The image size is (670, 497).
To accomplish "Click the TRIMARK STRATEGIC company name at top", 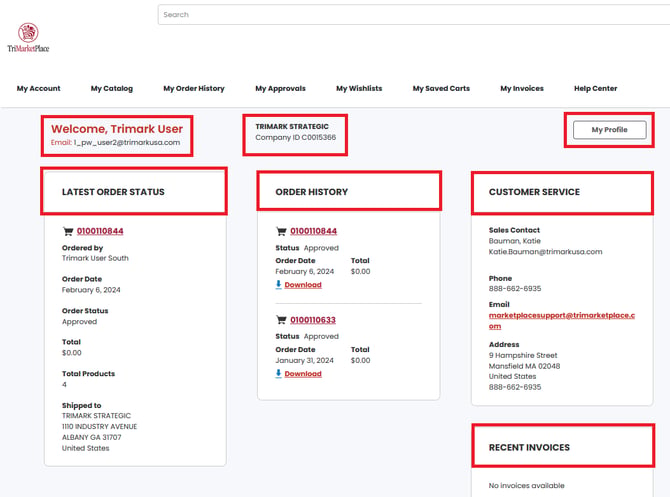I will [292, 126].
